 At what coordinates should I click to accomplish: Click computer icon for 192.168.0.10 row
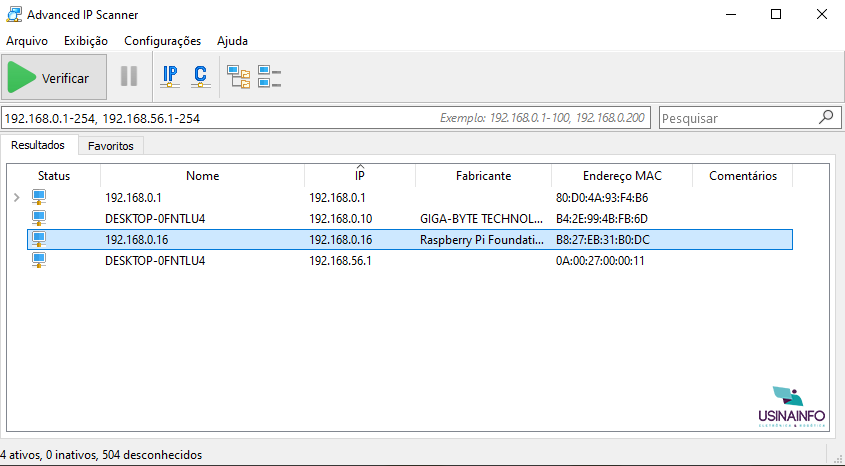tap(39, 219)
